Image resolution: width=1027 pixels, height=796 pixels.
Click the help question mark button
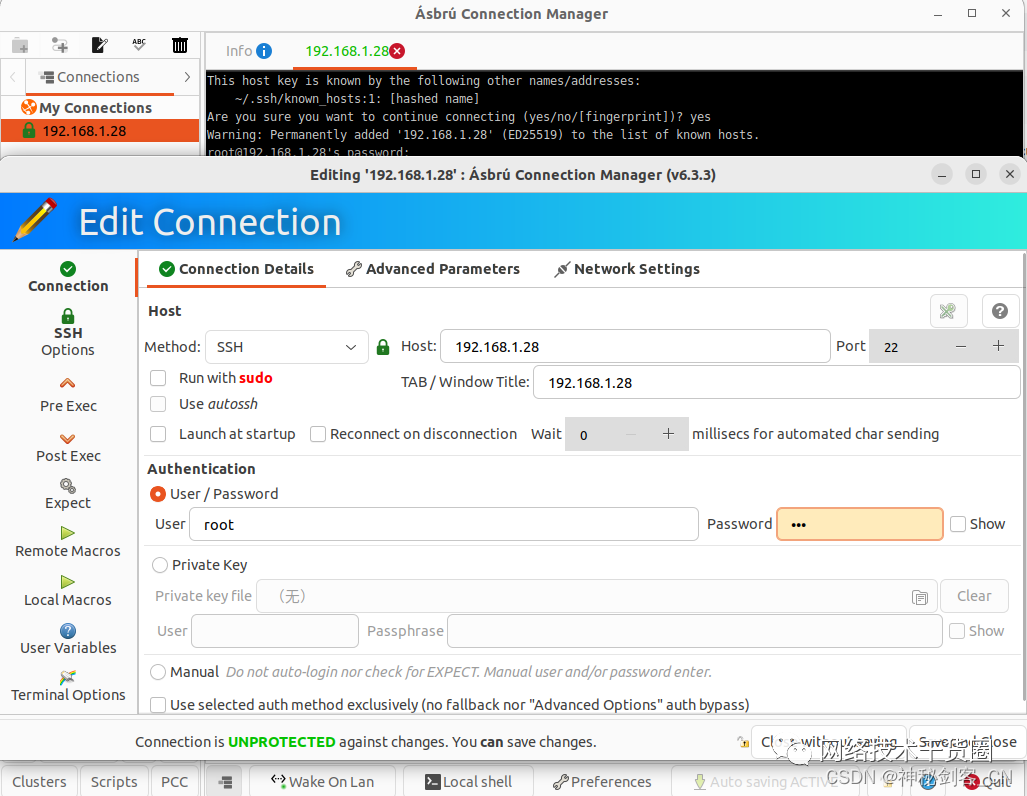pyautogui.click(x=999, y=311)
